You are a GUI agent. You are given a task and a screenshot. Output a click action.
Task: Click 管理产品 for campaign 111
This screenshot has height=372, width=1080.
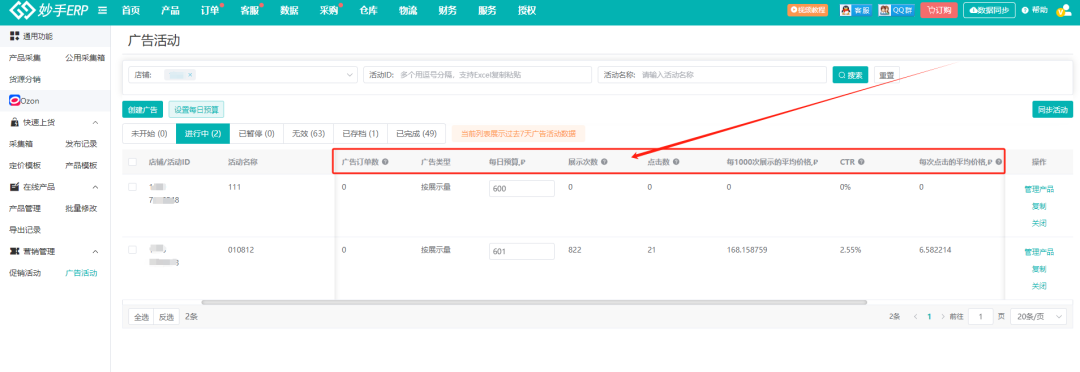tap(1039, 188)
